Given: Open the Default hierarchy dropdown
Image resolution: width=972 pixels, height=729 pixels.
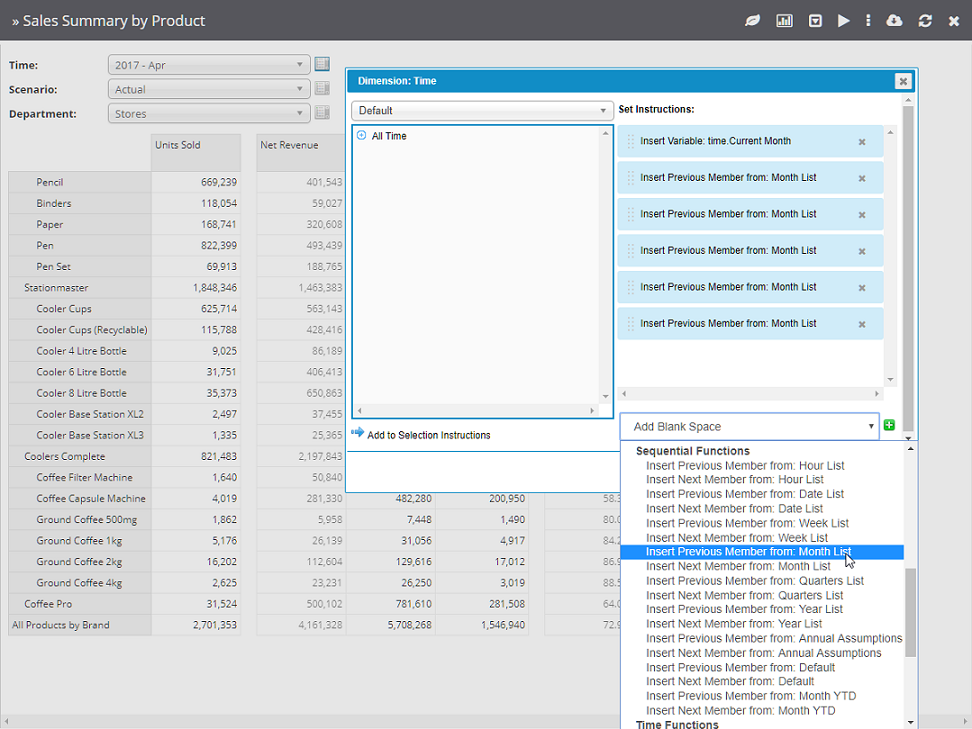Looking at the screenshot, I should click(x=482, y=111).
